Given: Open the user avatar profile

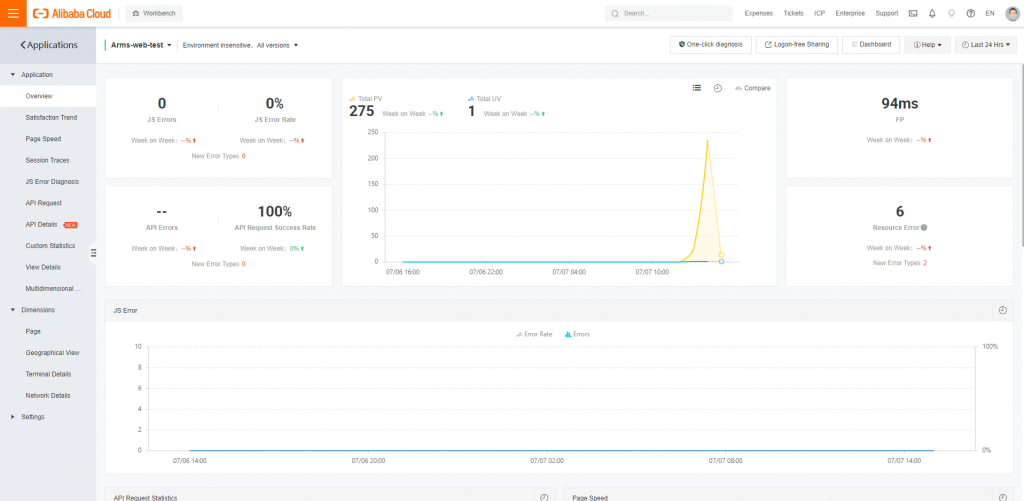Looking at the screenshot, I should coord(1012,13).
